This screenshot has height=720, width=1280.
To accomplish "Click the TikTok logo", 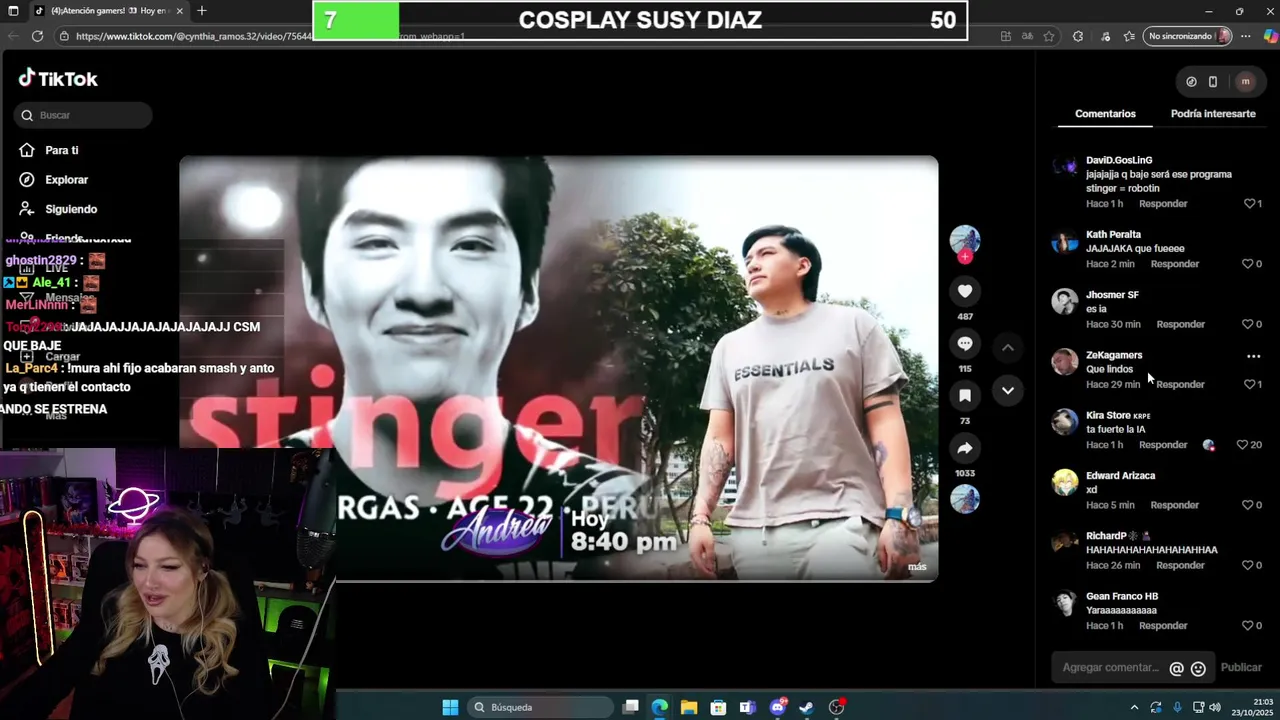I will (58, 78).
